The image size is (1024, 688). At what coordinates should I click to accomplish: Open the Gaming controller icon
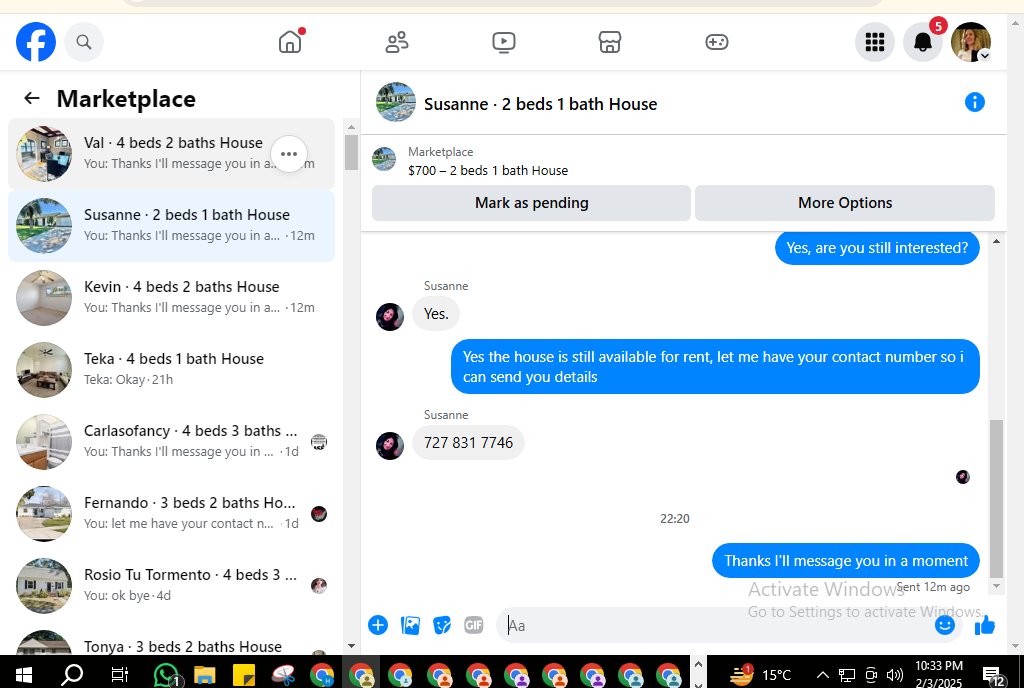tap(716, 42)
